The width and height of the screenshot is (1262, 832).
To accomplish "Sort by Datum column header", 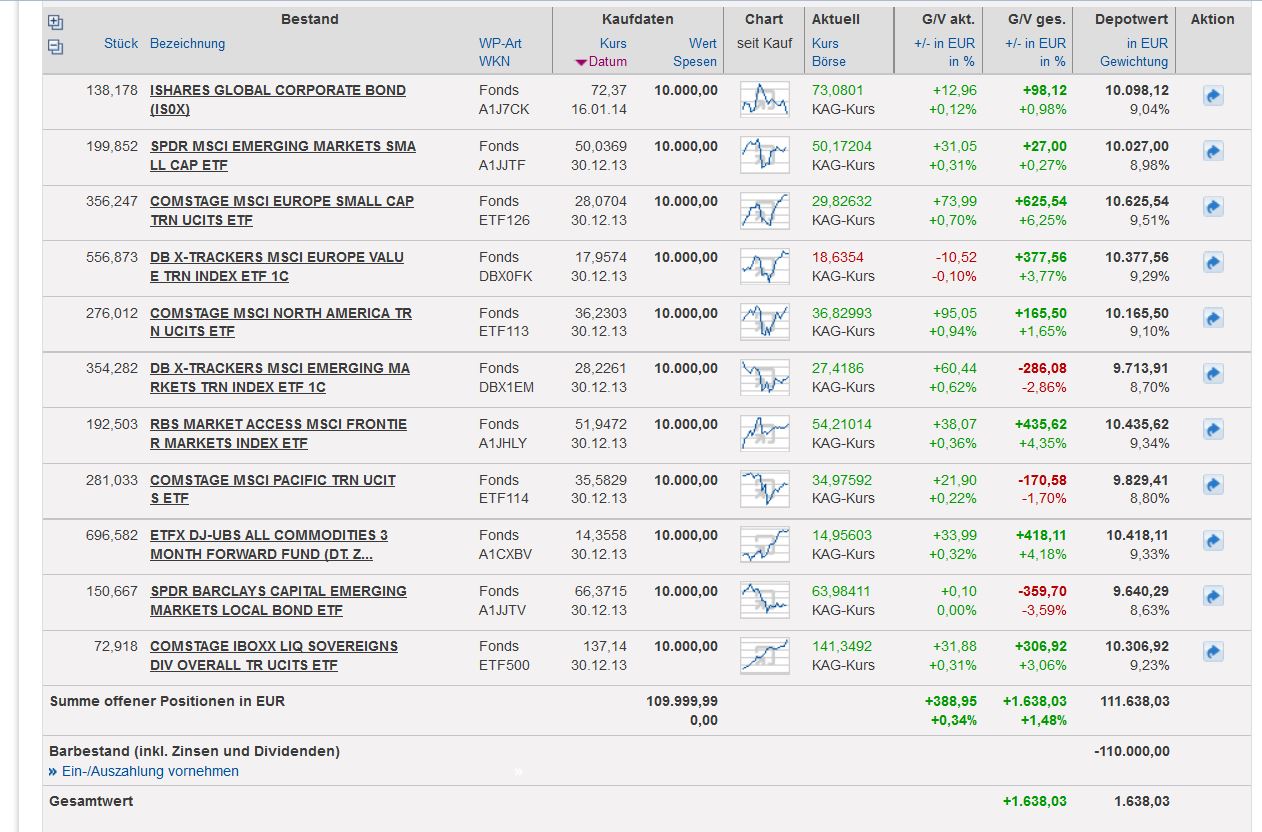I will click(x=607, y=62).
